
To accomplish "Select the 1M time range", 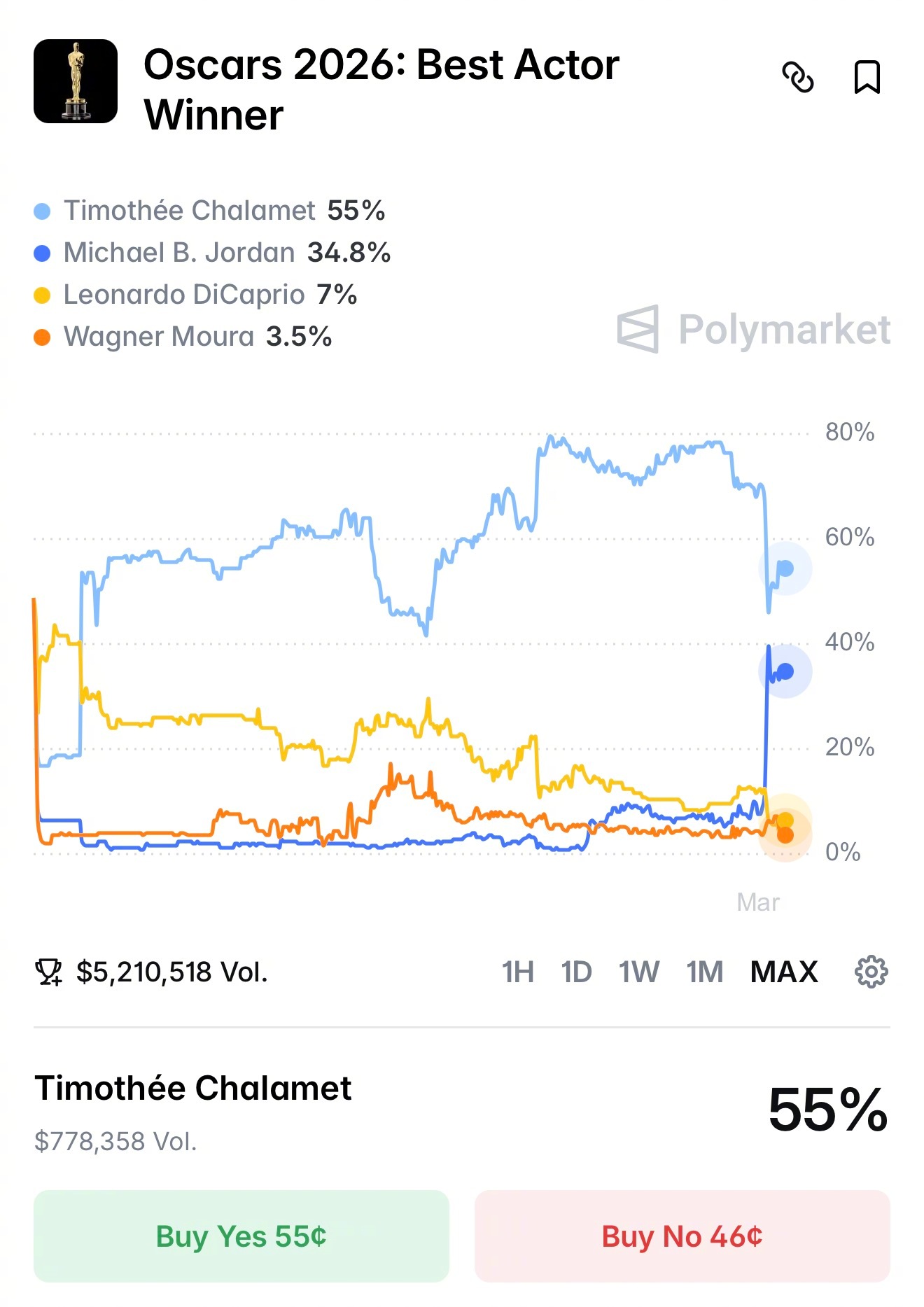I will [704, 972].
